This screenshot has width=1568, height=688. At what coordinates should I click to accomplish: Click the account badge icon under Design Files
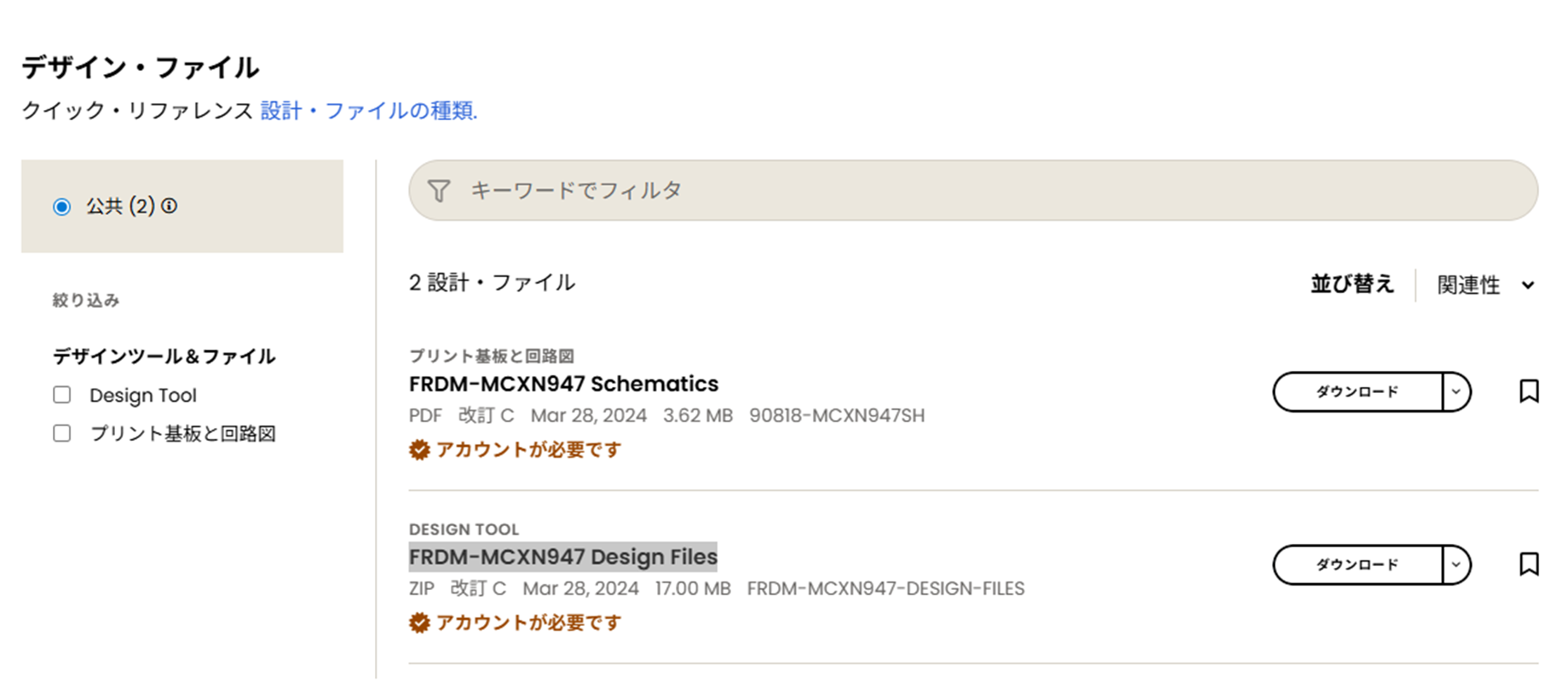(418, 622)
